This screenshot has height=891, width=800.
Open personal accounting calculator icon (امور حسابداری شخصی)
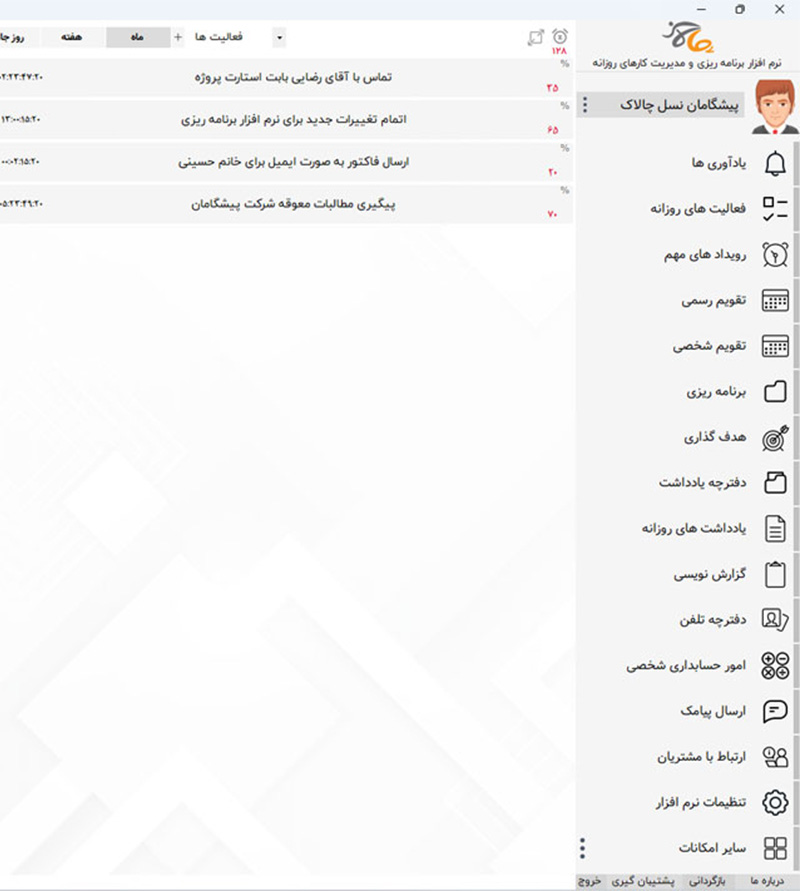pyautogui.click(x=775, y=665)
